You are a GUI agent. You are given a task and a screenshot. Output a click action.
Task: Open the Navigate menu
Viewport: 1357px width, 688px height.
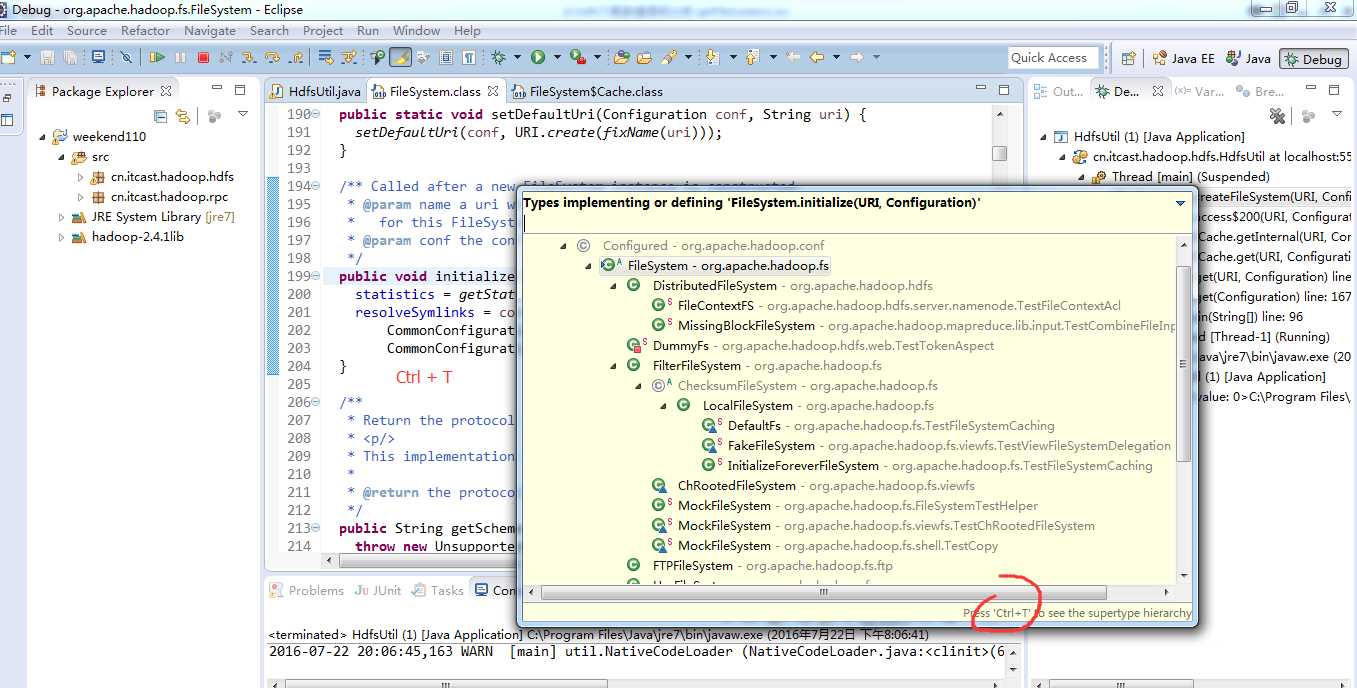(x=210, y=31)
